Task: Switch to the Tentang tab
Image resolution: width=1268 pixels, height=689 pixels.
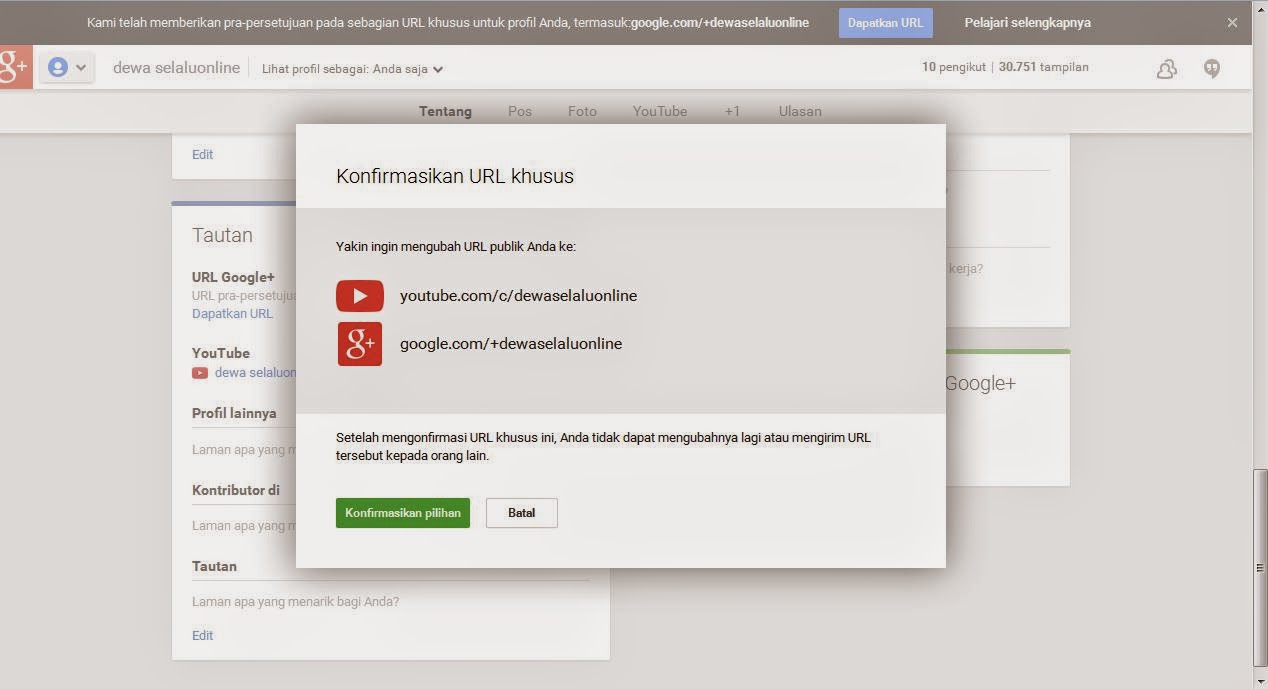Action: [445, 111]
